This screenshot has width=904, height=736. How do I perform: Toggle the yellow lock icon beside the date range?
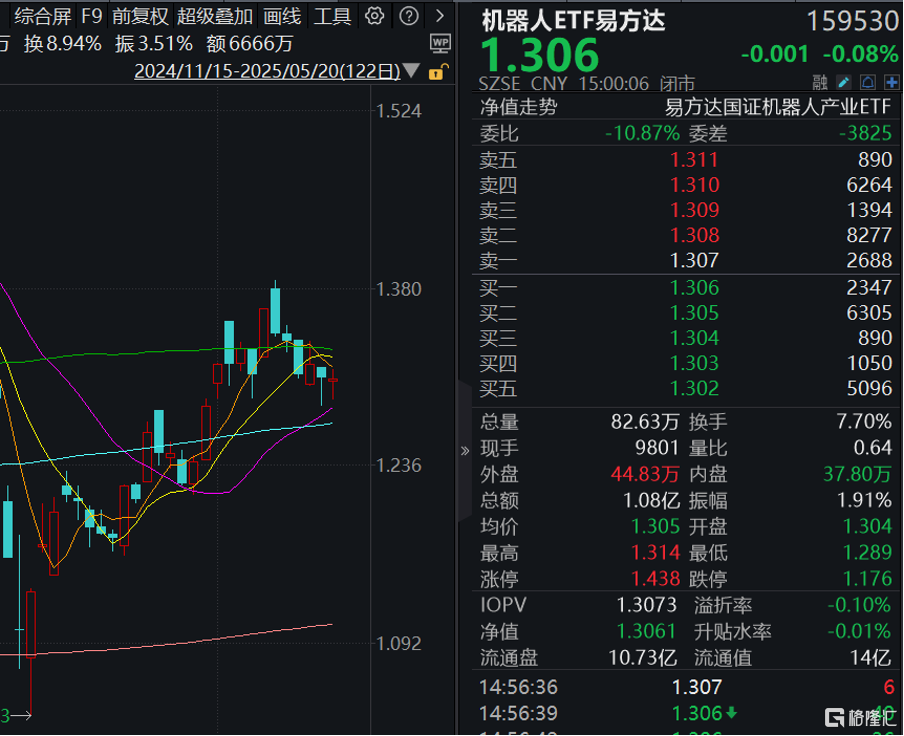(436, 72)
